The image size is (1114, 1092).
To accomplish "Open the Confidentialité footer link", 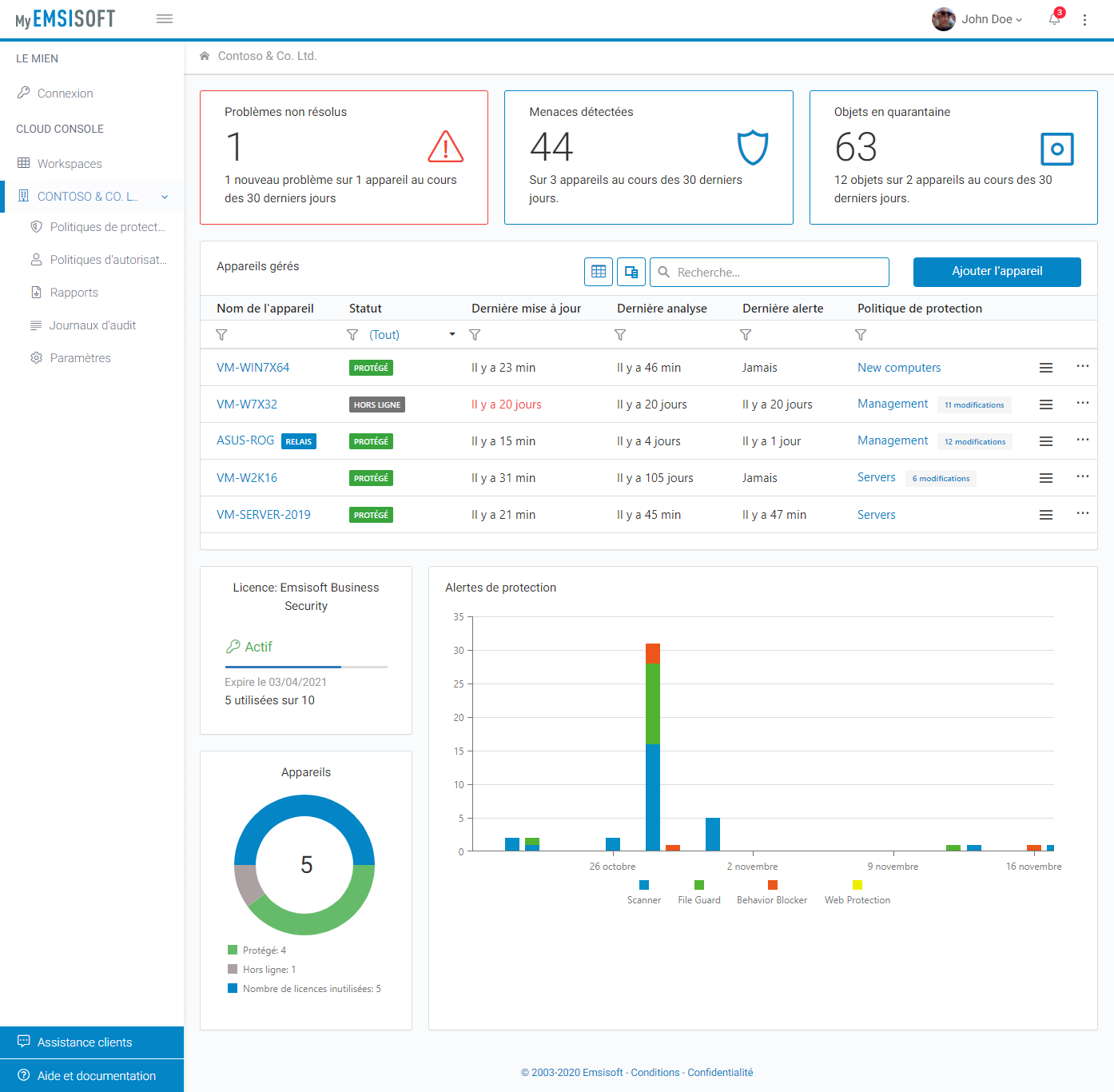I will pos(720,1073).
